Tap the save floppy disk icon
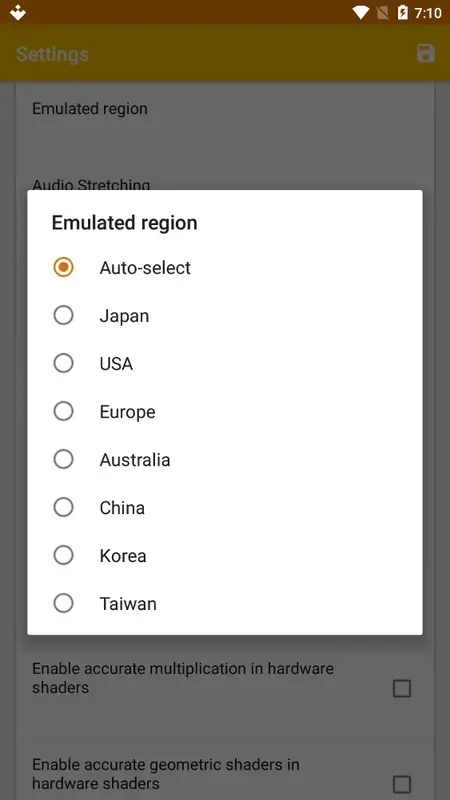The image size is (450, 800). (426, 54)
